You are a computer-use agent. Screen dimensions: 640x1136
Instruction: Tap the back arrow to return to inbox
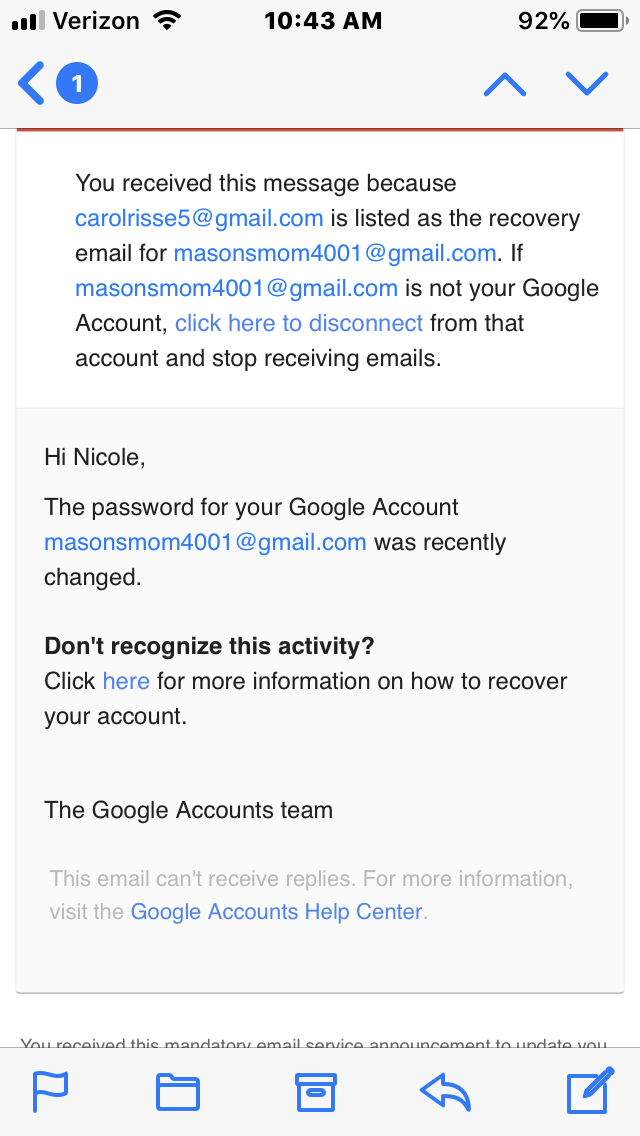[31, 84]
